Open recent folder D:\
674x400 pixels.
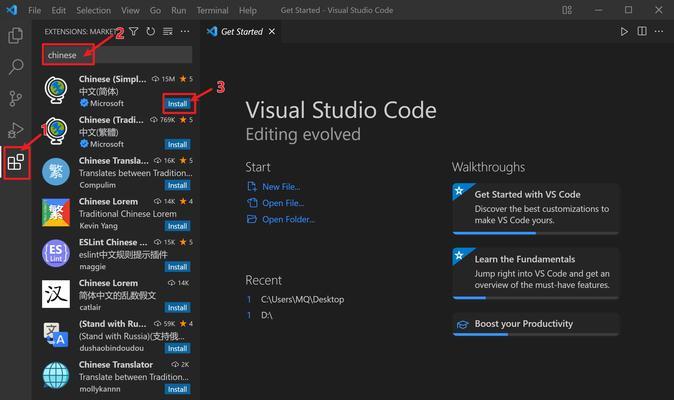(267, 315)
